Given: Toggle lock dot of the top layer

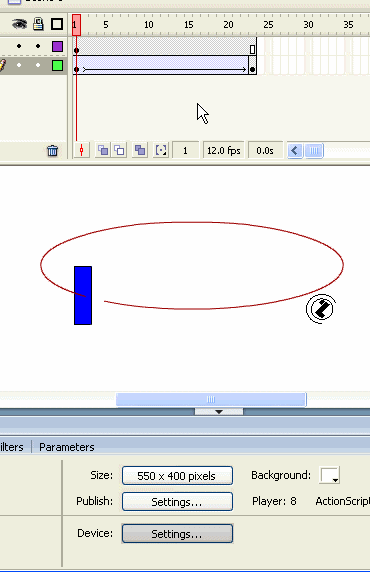Looking at the screenshot, I should (38, 46).
